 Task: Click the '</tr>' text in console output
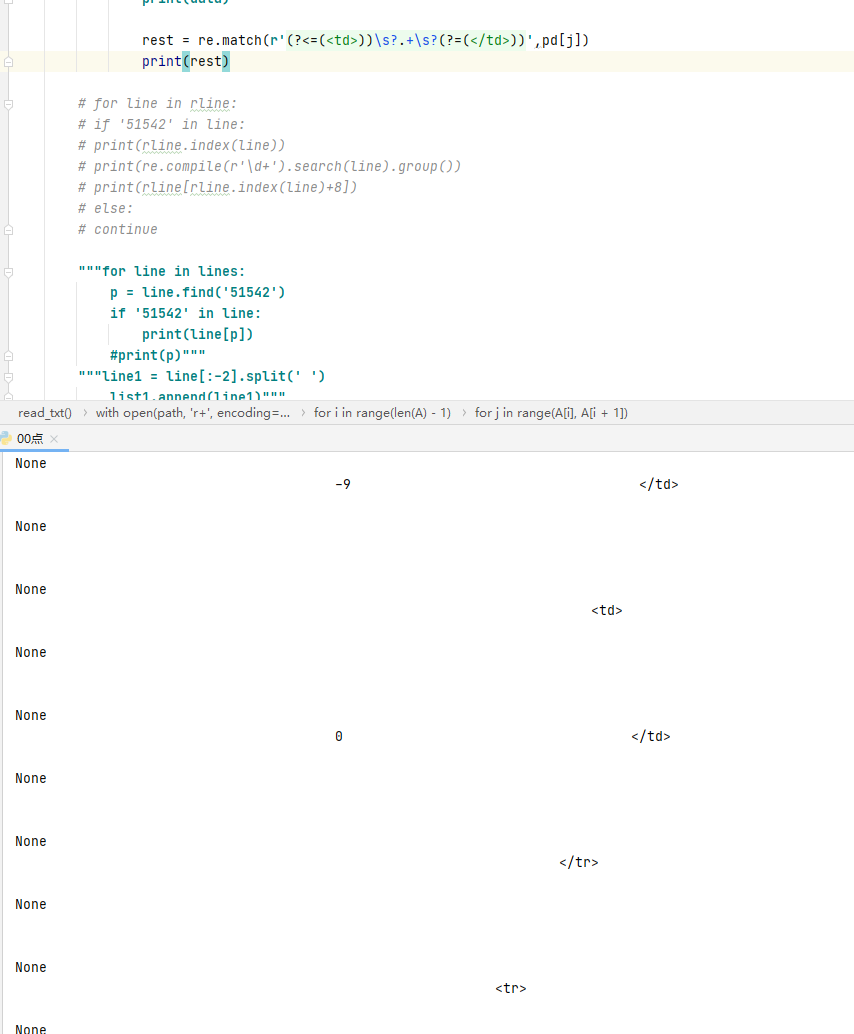579,863
